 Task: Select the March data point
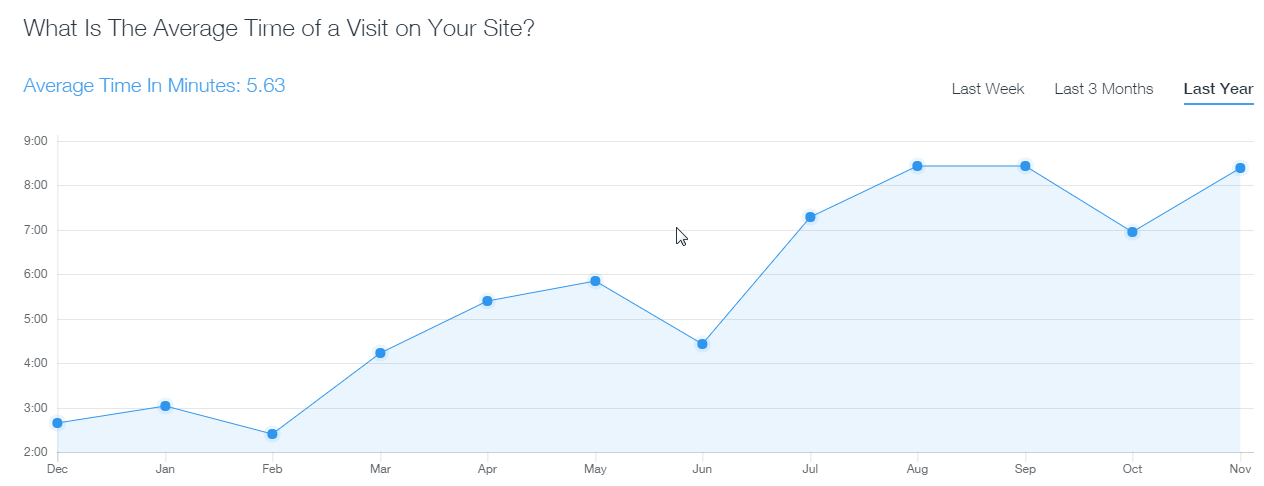tap(380, 353)
